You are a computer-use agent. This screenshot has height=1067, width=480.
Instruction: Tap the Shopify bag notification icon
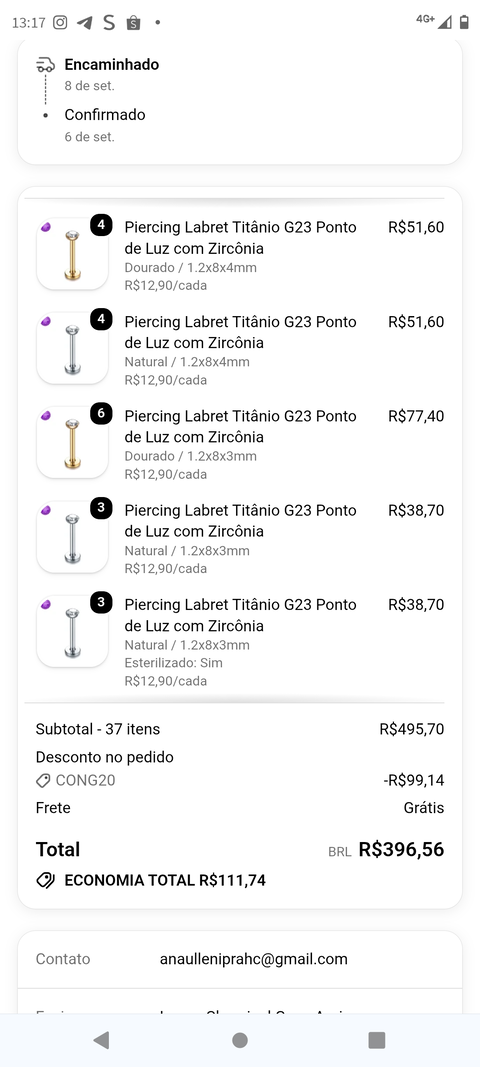tap(133, 22)
